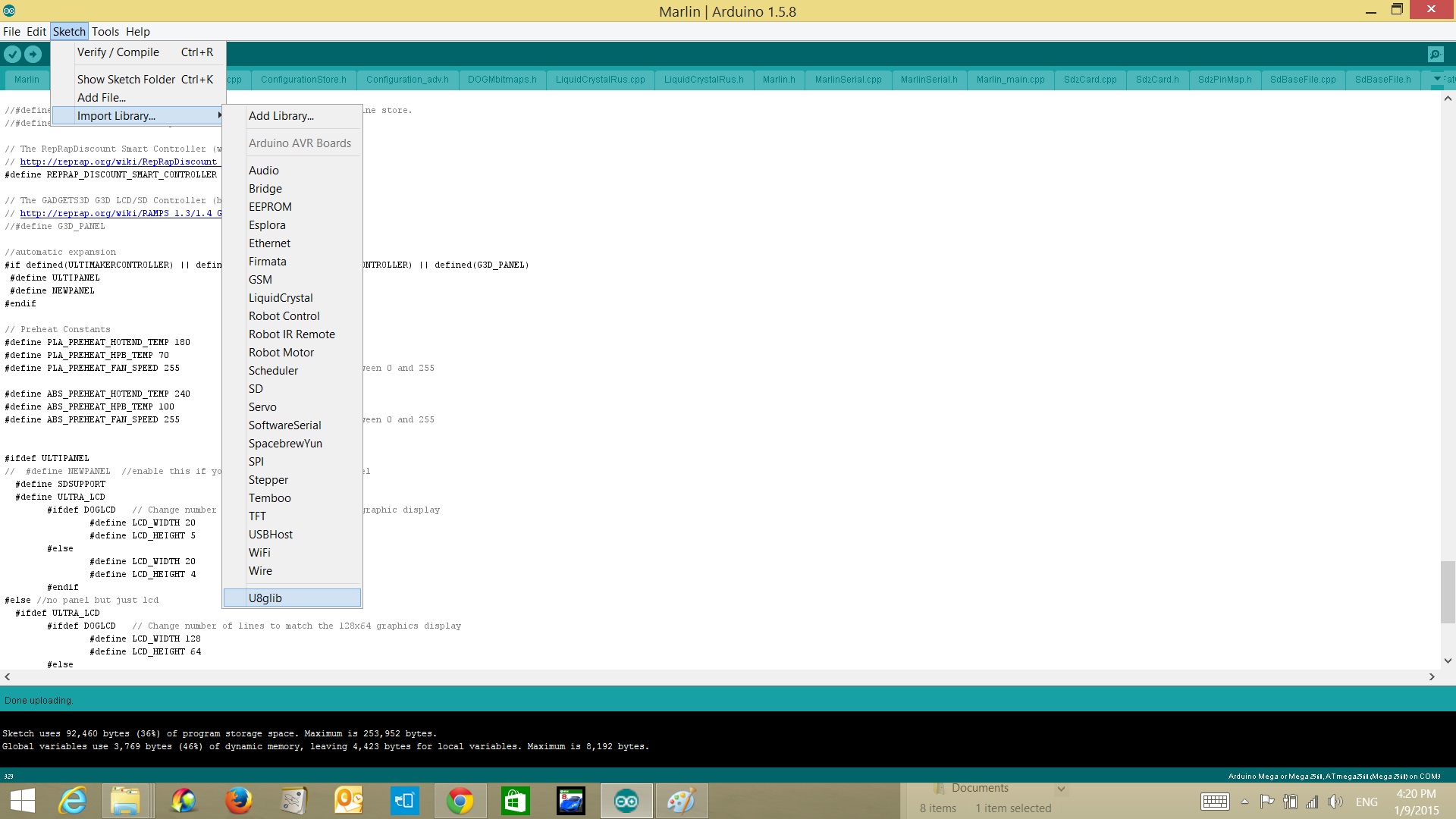Click the Windows Start button

click(x=23, y=801)
